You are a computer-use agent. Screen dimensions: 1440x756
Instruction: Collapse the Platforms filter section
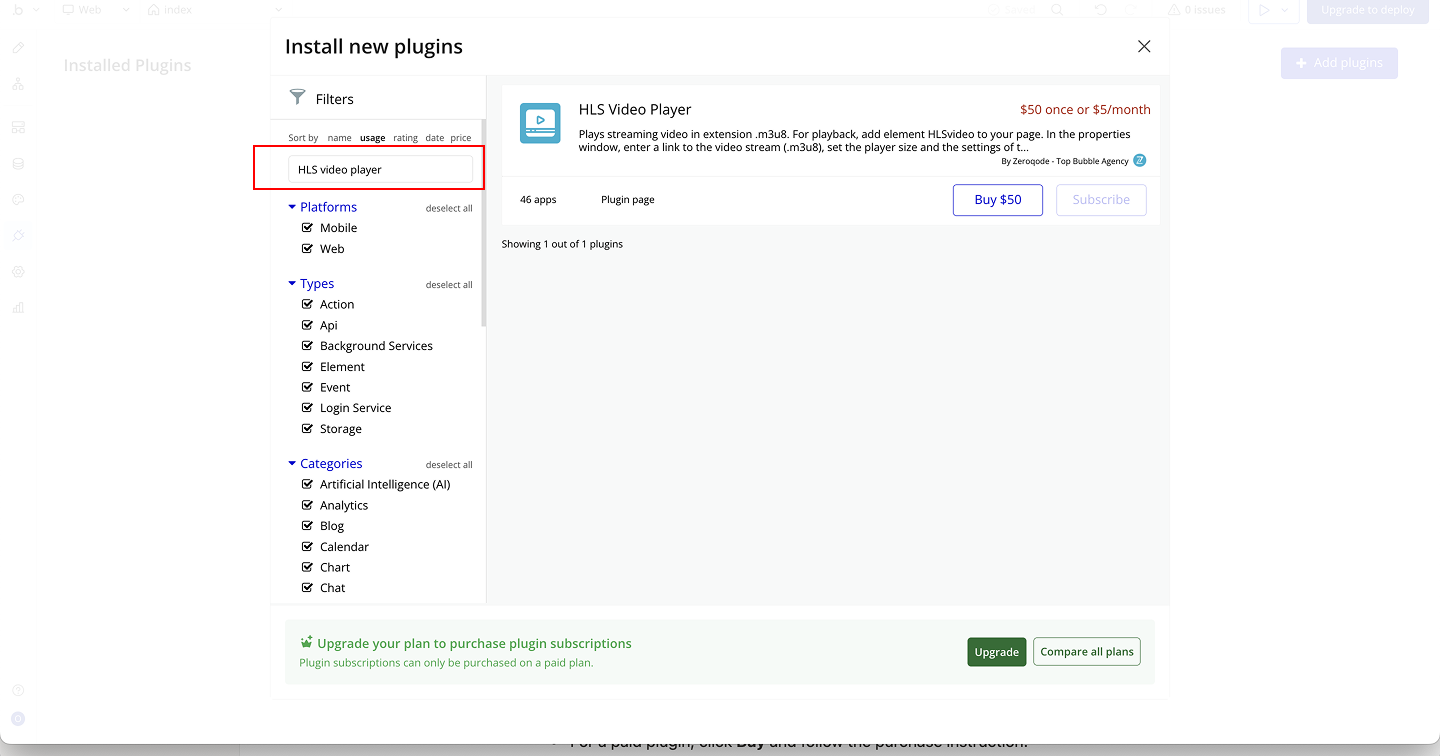(x=292, y=207)
